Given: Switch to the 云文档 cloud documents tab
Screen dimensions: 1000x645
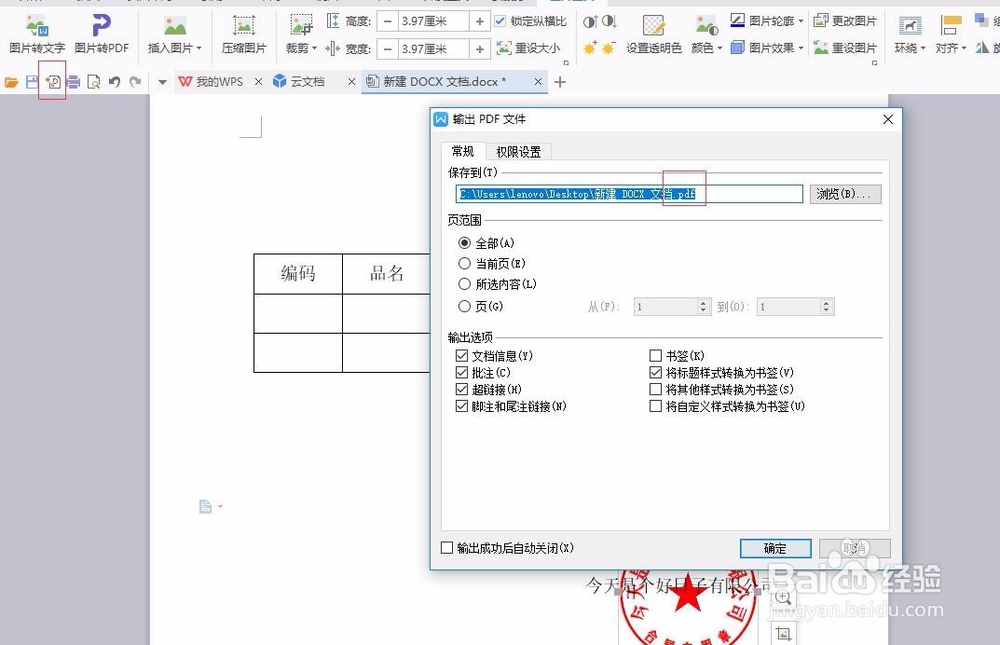Looking at the screenshot, I should pos(307,82).
